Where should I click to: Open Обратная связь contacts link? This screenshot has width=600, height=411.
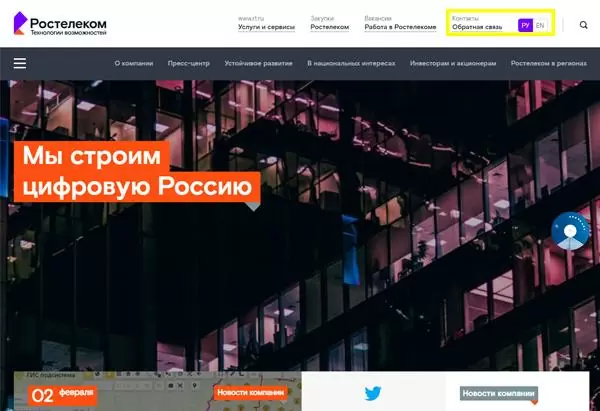pos(476,27)
